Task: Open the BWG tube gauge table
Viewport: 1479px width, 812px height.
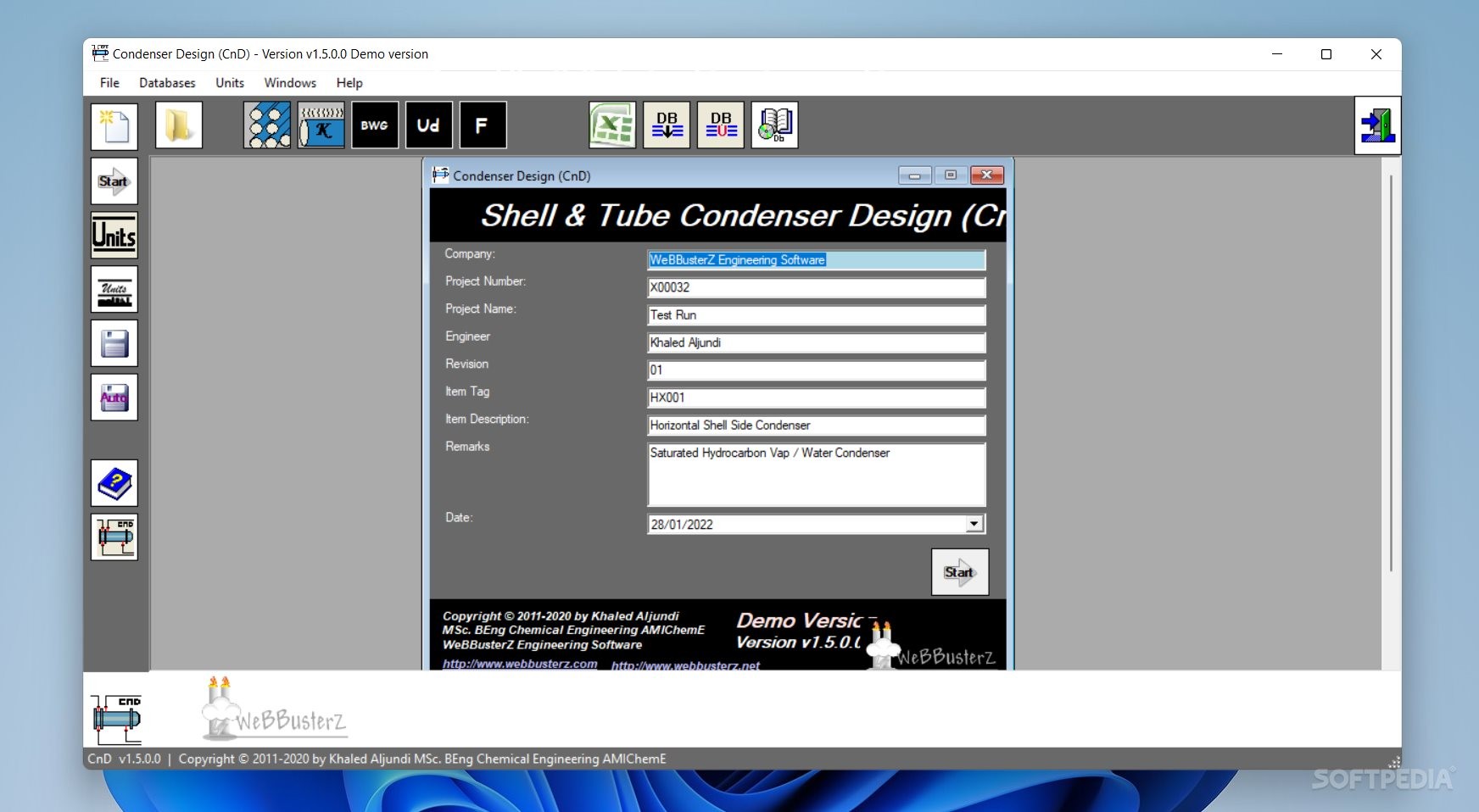Action: pyautogui.click(x=375, y=125)
